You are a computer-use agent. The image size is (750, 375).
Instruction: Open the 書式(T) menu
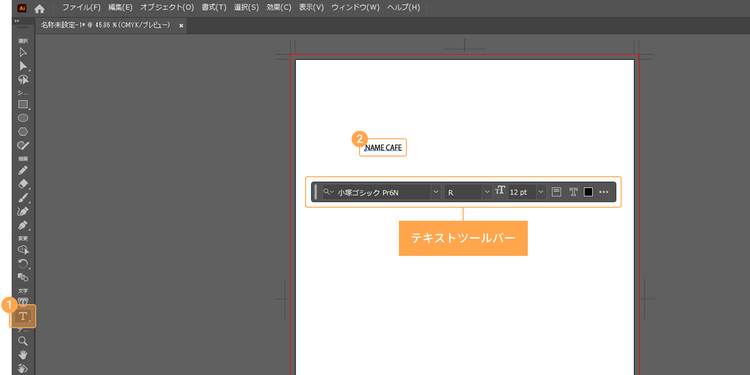tap(214, 8)
